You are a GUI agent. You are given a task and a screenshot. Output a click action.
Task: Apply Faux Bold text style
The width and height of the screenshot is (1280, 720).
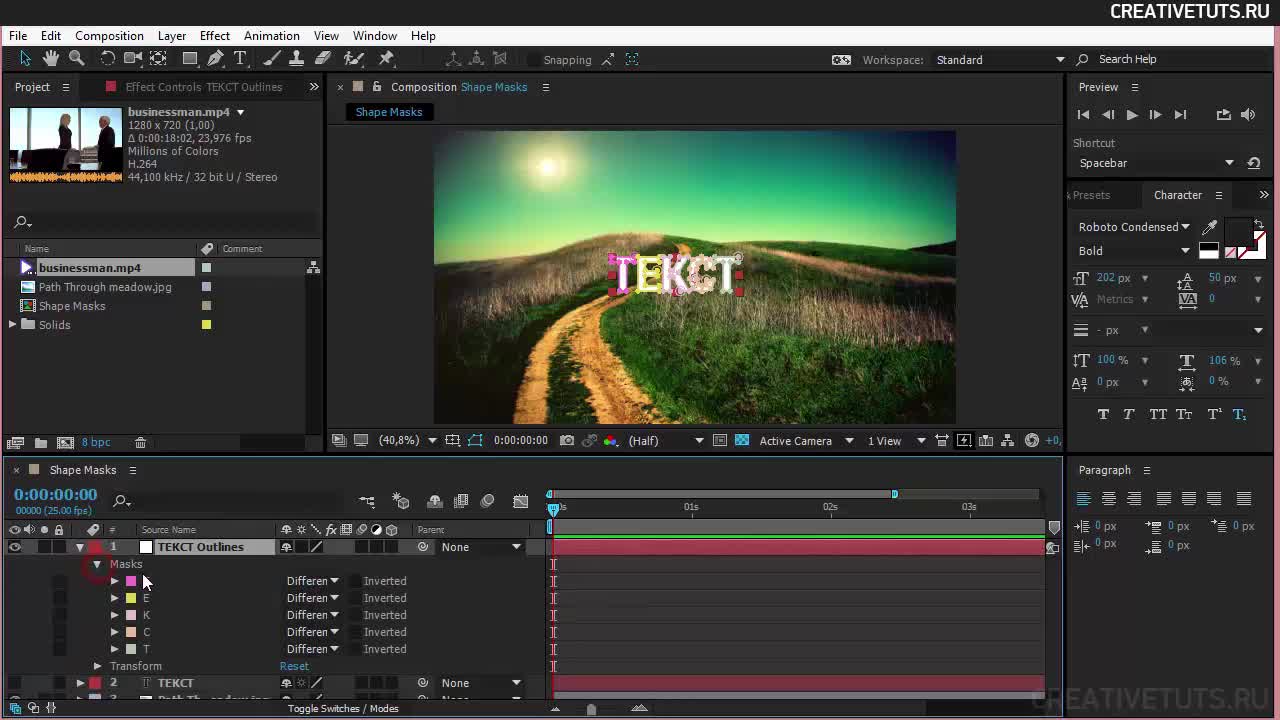(1103, 414)
